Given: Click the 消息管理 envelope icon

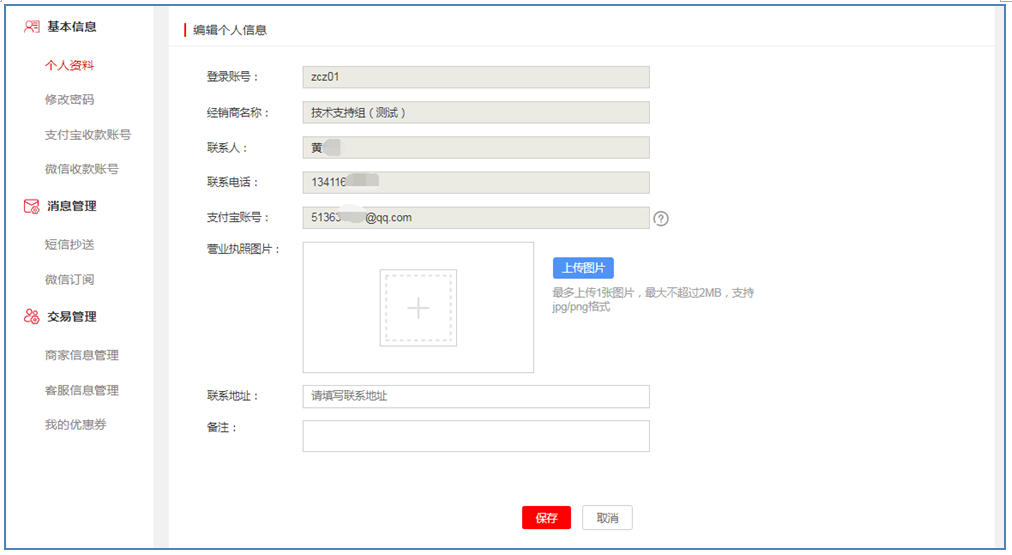Looking at the screenshot, I should [32, 206].
